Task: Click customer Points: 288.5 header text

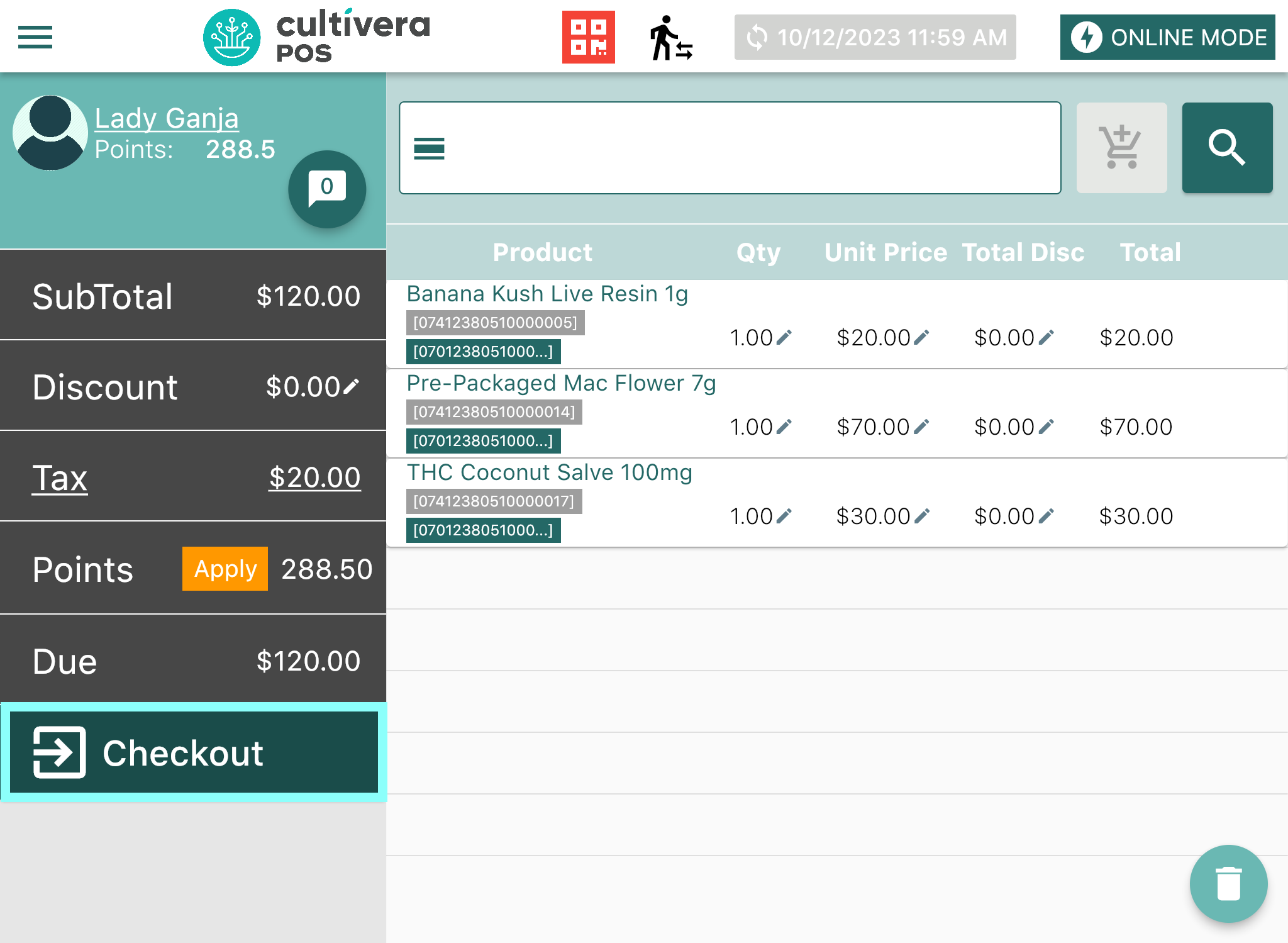Action: 185,150
